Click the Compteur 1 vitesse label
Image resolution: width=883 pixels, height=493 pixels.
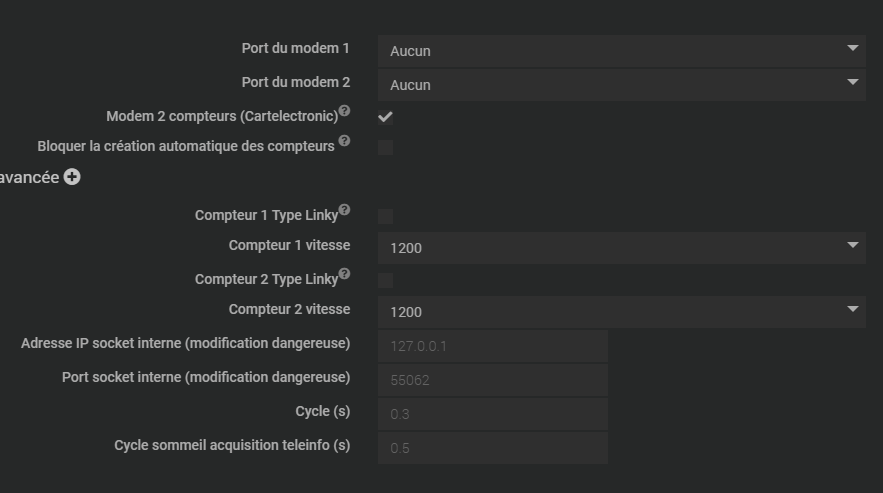(289, 246)
